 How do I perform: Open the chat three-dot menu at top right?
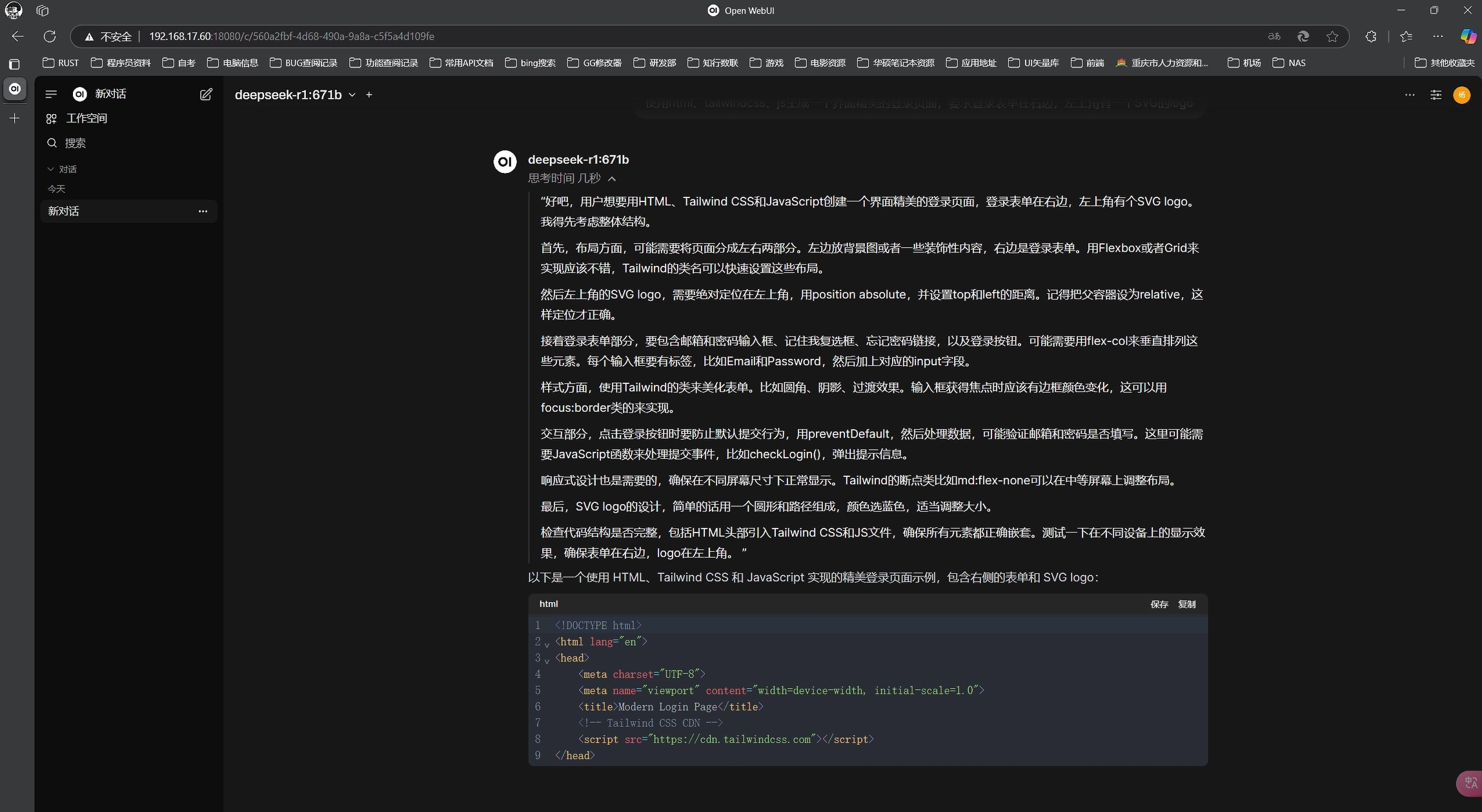pyautogui.click(x=1410, y=95)
